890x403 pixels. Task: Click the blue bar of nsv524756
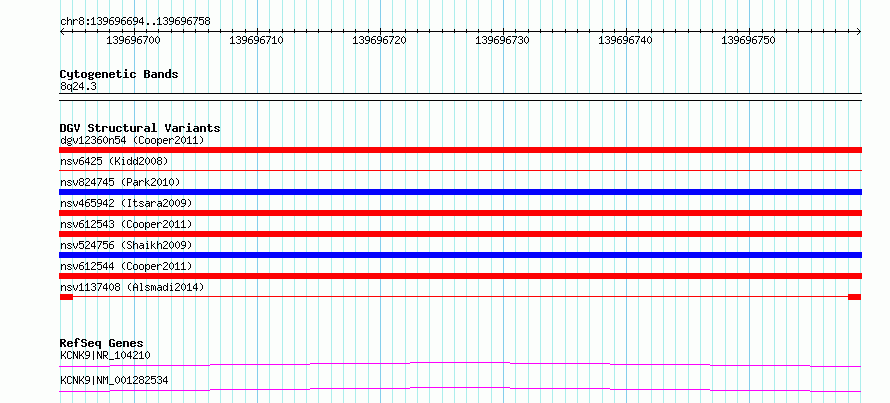coord(460,255)
